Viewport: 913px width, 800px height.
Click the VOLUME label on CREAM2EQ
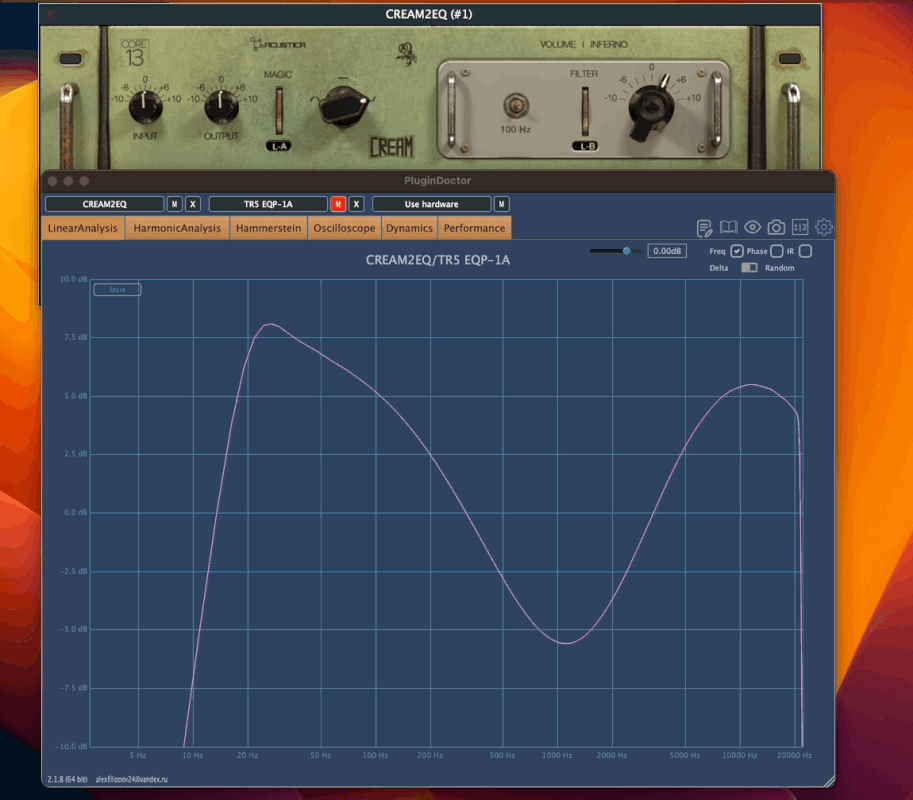coord(557,44)
